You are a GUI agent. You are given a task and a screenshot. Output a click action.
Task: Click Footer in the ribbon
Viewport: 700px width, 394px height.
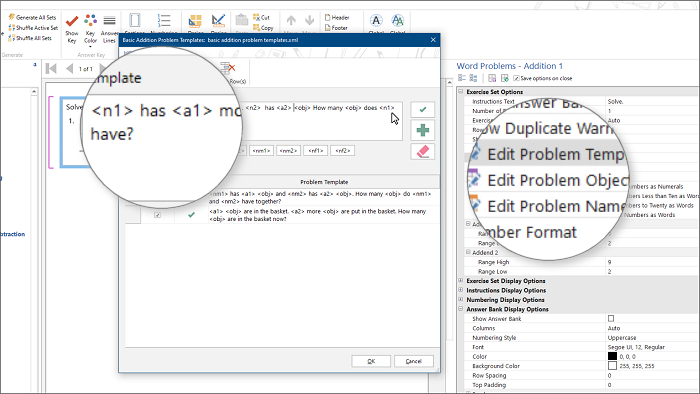point(336,28)
